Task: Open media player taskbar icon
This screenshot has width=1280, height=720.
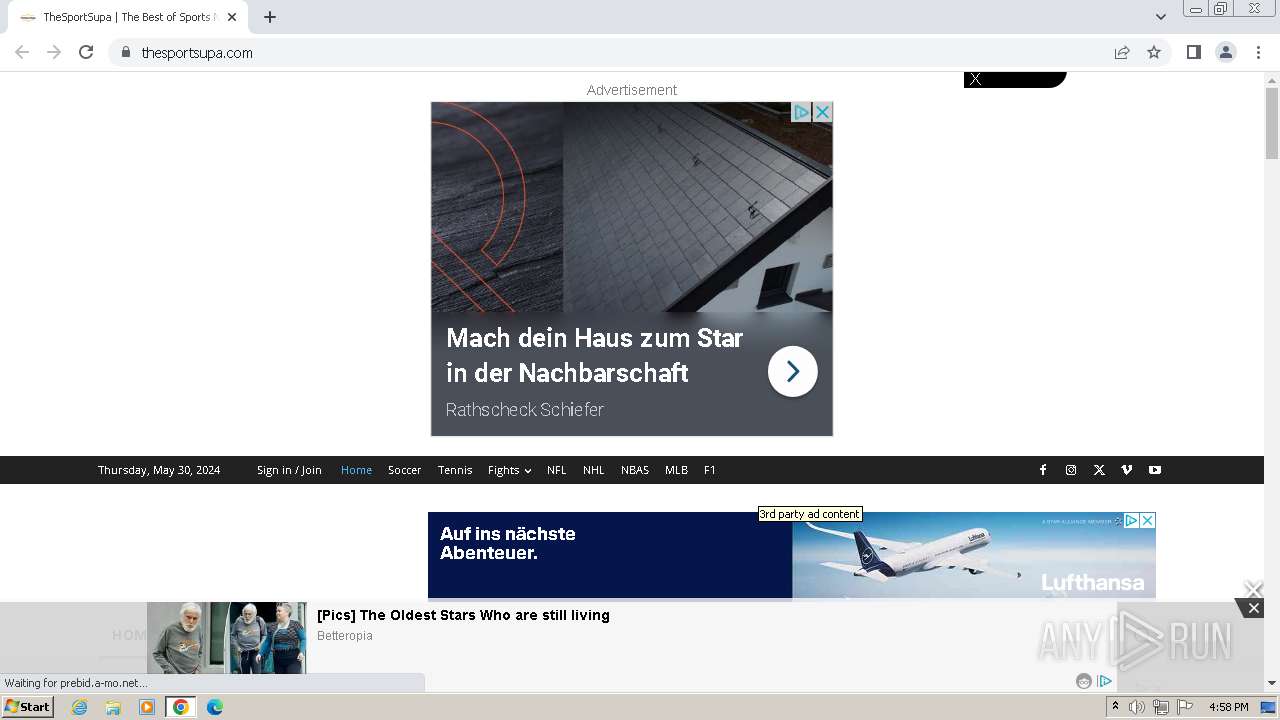Action: [147, 707]
